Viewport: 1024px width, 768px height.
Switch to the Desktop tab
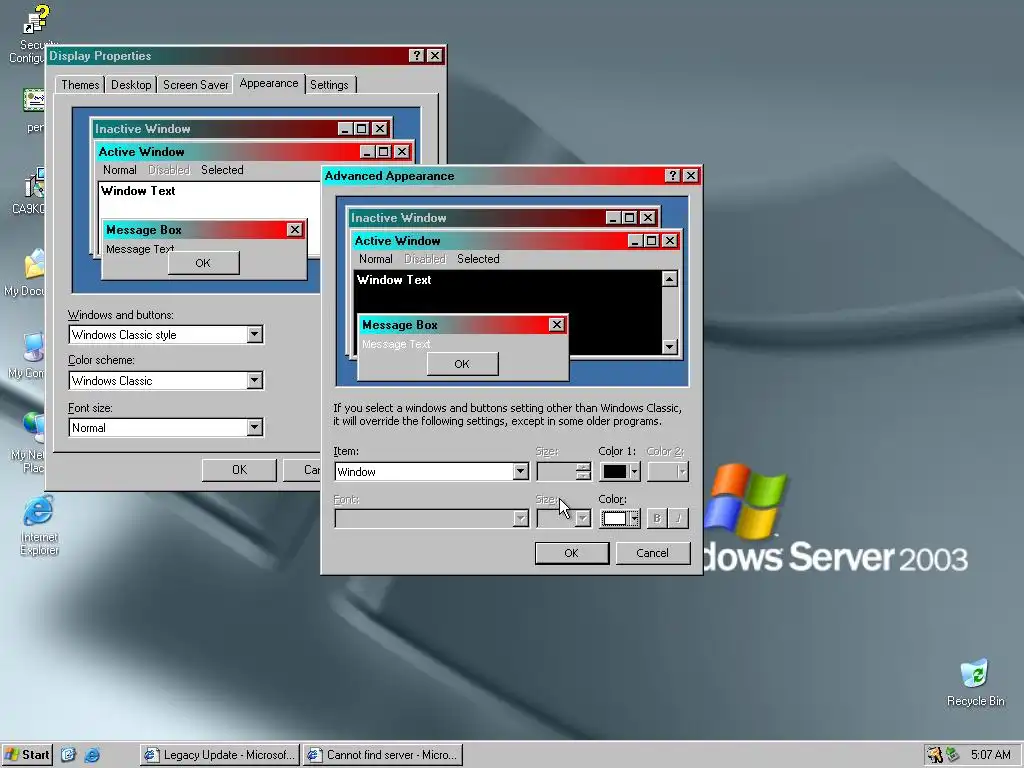131,85
